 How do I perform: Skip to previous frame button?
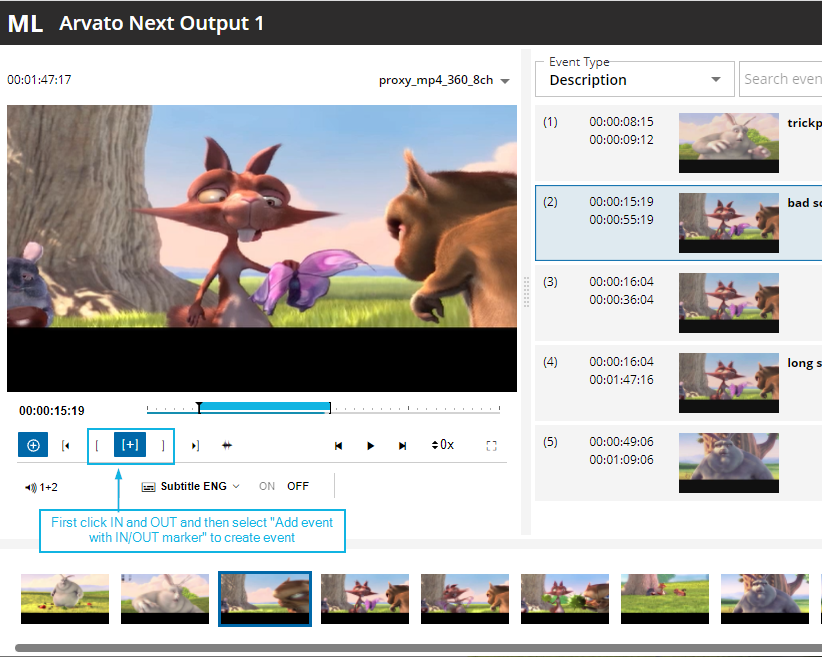point(339,446)
